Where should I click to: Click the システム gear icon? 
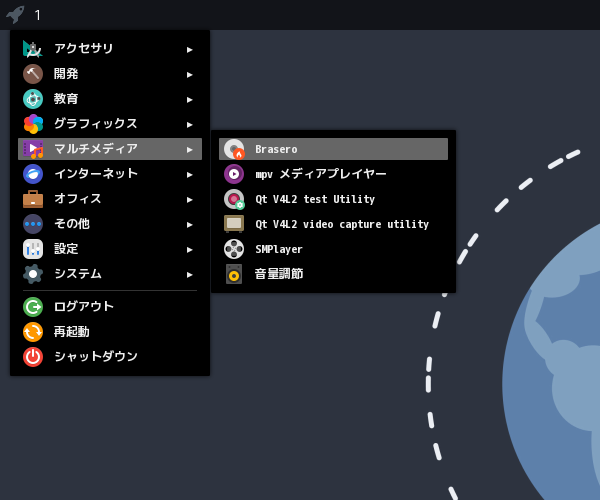coord(33,274)
